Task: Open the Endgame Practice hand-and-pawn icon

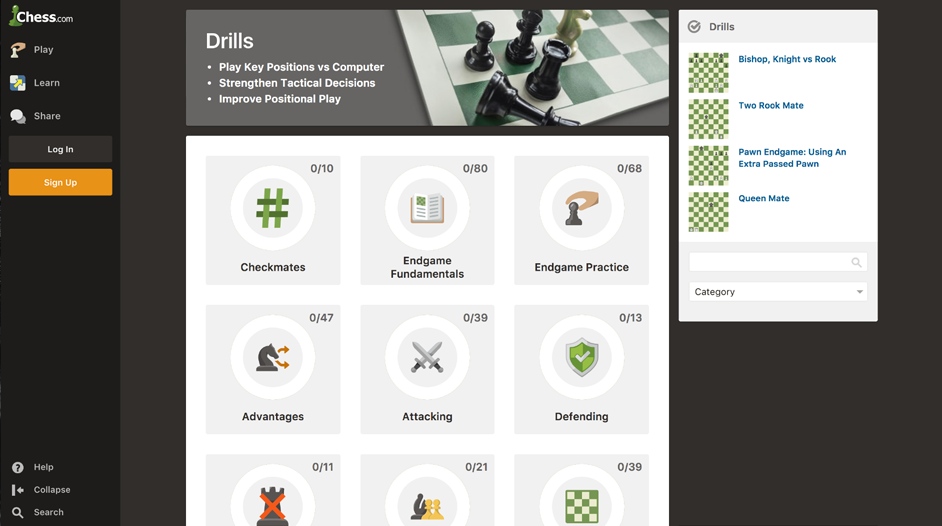Action: 582,208
